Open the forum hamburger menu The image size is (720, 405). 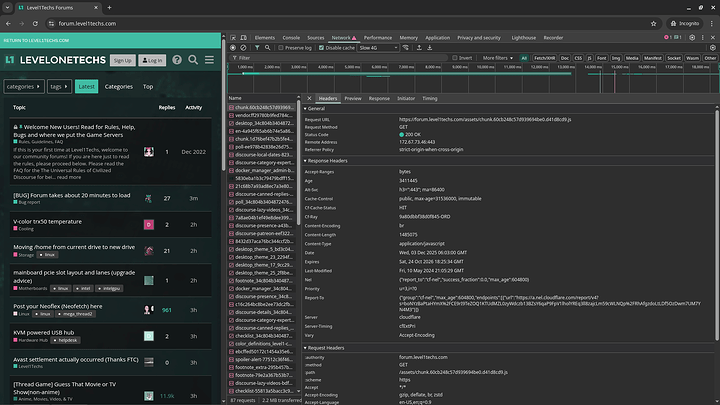point(211,60)
